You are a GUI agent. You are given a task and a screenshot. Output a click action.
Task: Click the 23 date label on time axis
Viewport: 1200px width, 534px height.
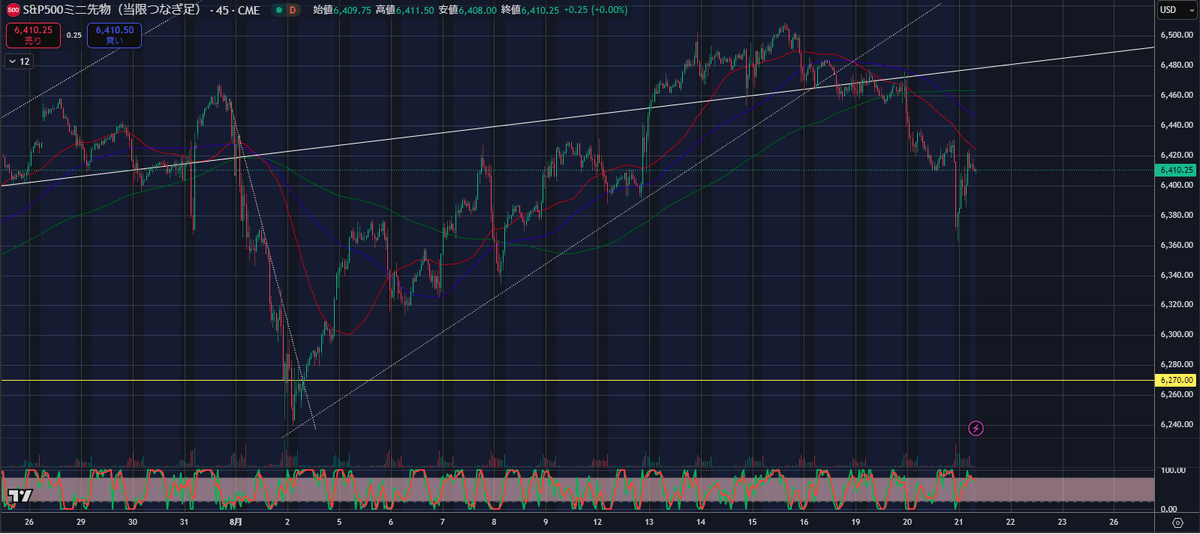click(x=1062, y=522)
